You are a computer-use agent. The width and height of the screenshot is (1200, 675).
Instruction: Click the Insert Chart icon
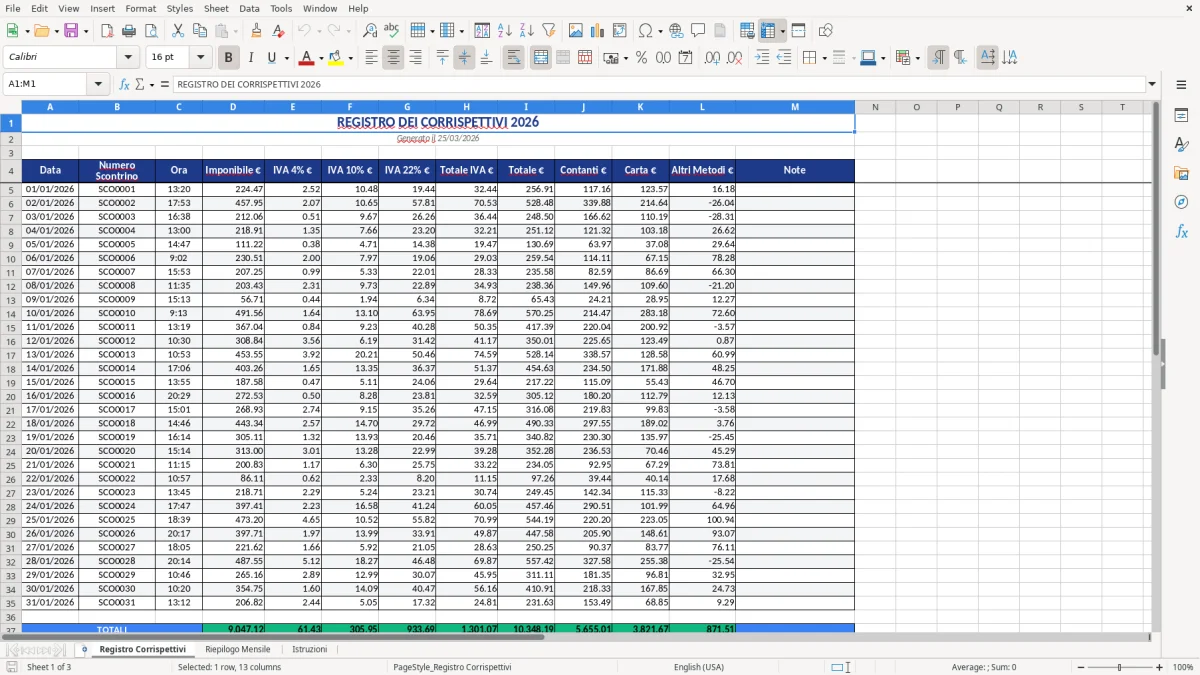599,31
